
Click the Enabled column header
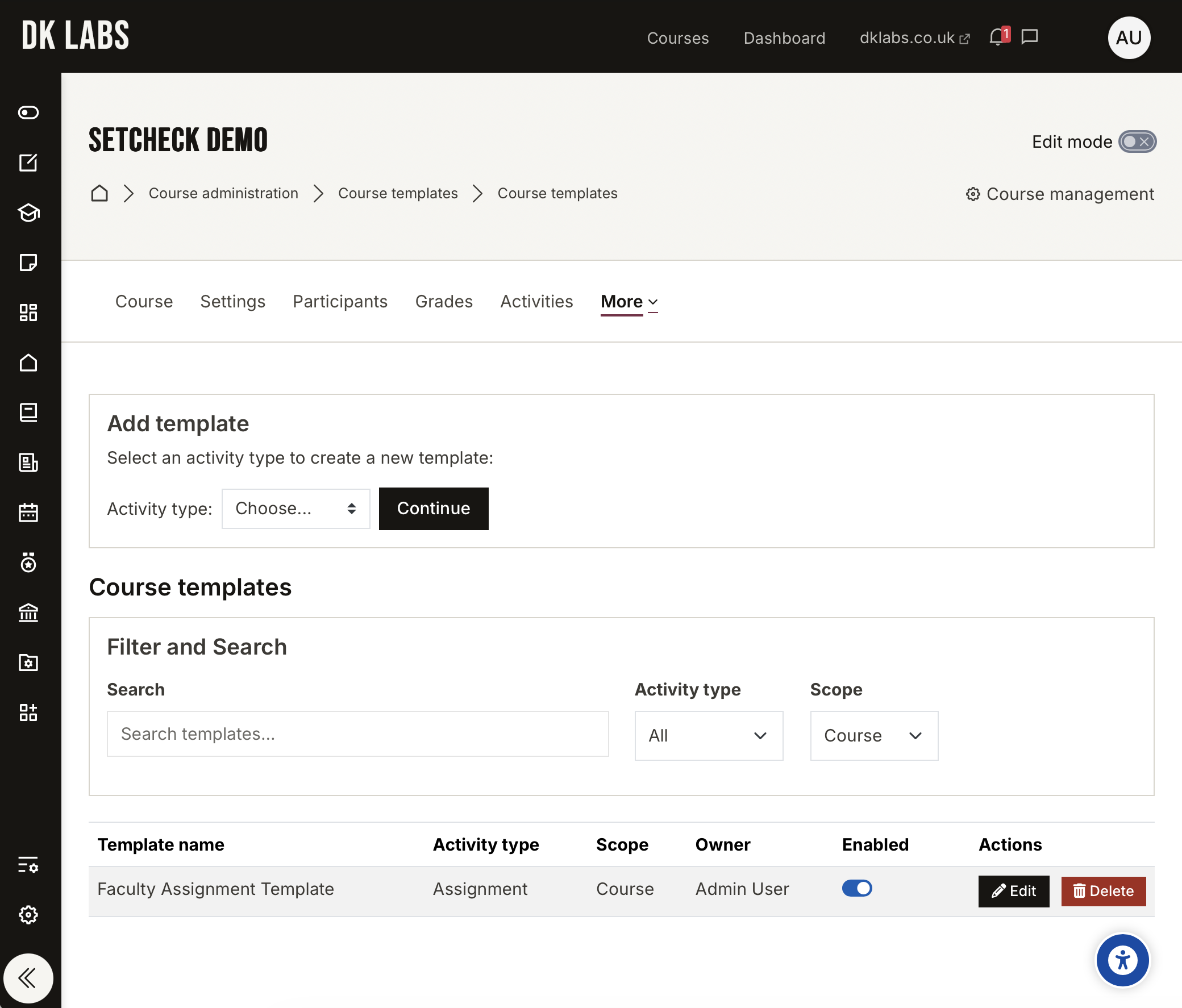[x=875, y=844]
